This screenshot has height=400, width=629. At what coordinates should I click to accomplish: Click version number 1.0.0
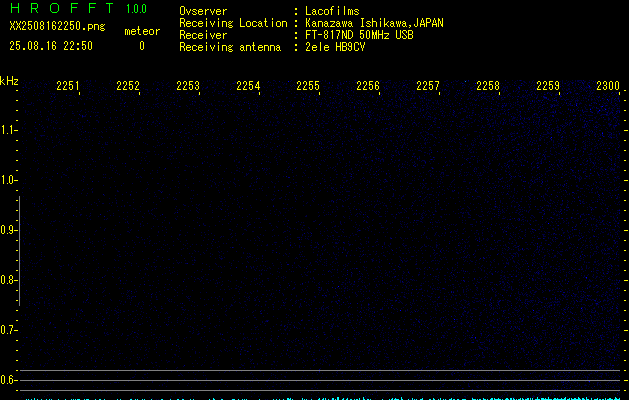(136, 9)
